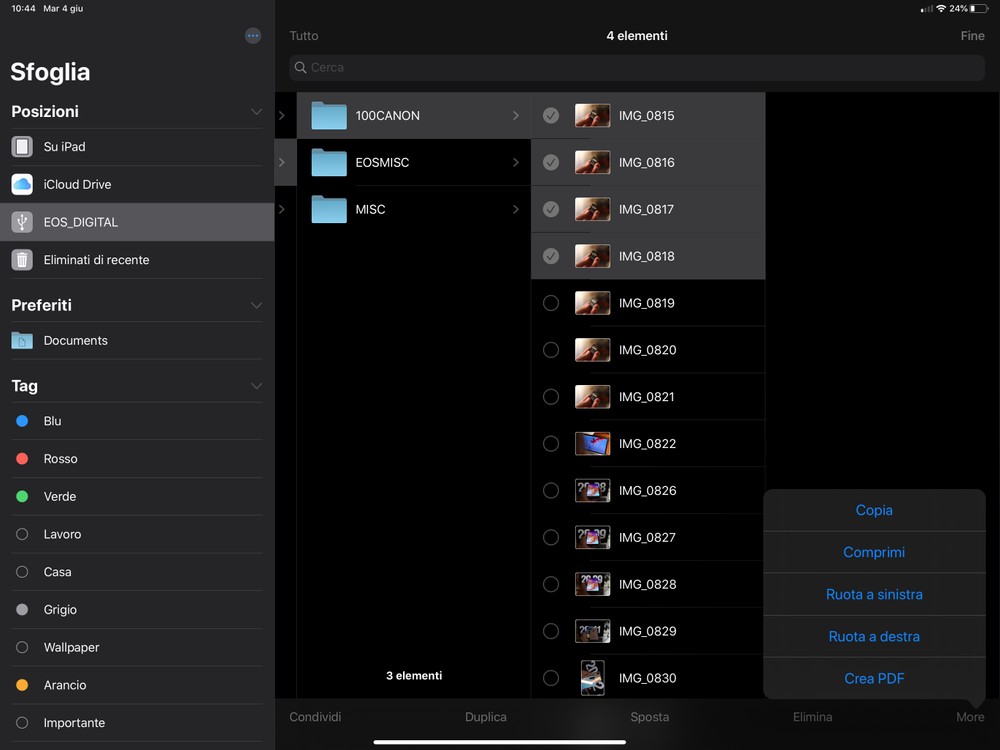Image resolution: width=1000 pixels, height=750 pixels.
Task: Collapse the Preferiti section
Action: point(256,305)
